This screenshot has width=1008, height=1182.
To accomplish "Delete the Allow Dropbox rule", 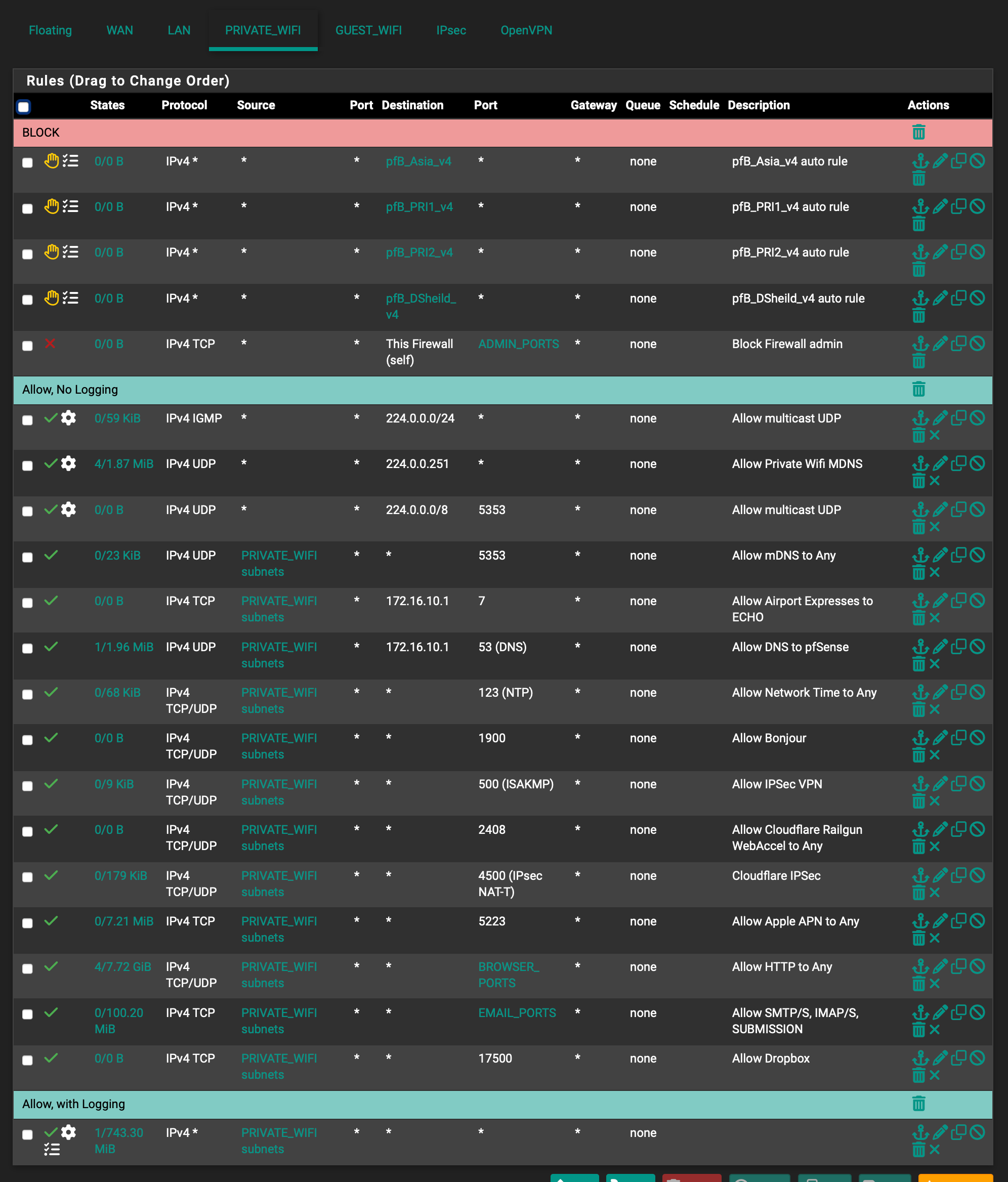I will point(918,1075).
